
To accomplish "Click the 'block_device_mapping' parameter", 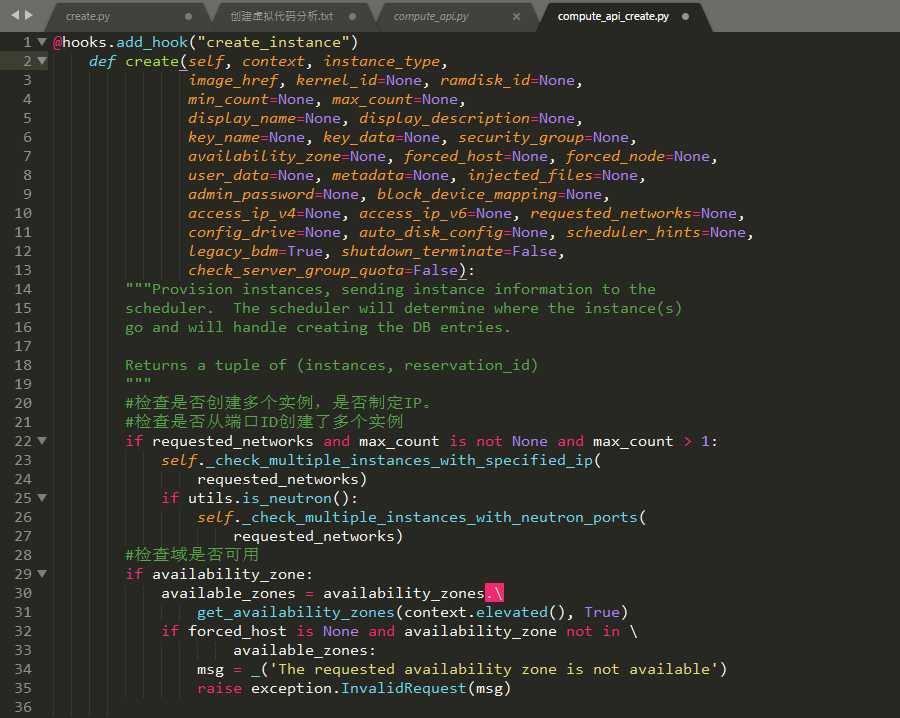I will (x=467, y=193).
